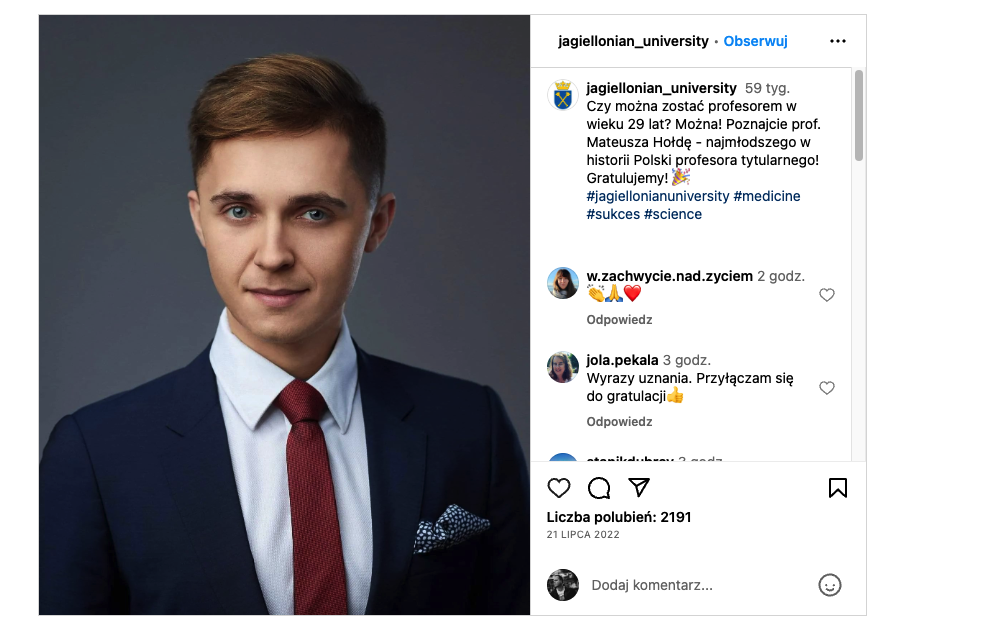The width and height of the screenshot is (983, 623).
Task: Open the three-dot more options menu
Action: (838, 41)
